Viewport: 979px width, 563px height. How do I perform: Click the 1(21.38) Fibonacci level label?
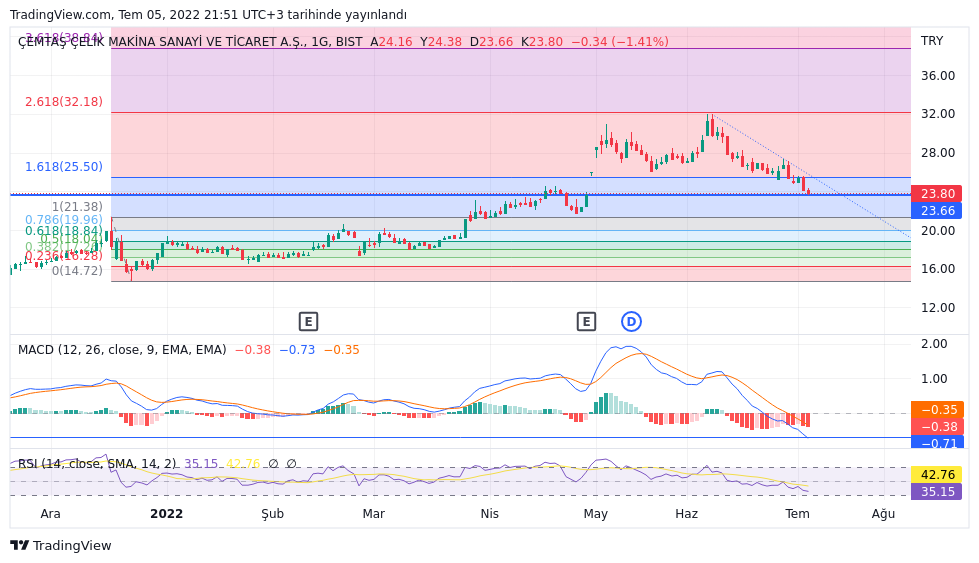[77, 207]
